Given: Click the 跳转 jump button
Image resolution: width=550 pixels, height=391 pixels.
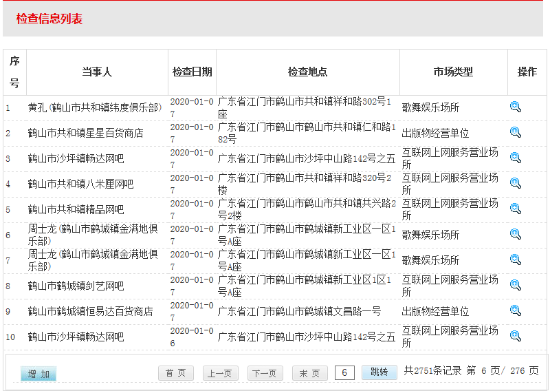Looking at the screenshot, I should [379, 372].
